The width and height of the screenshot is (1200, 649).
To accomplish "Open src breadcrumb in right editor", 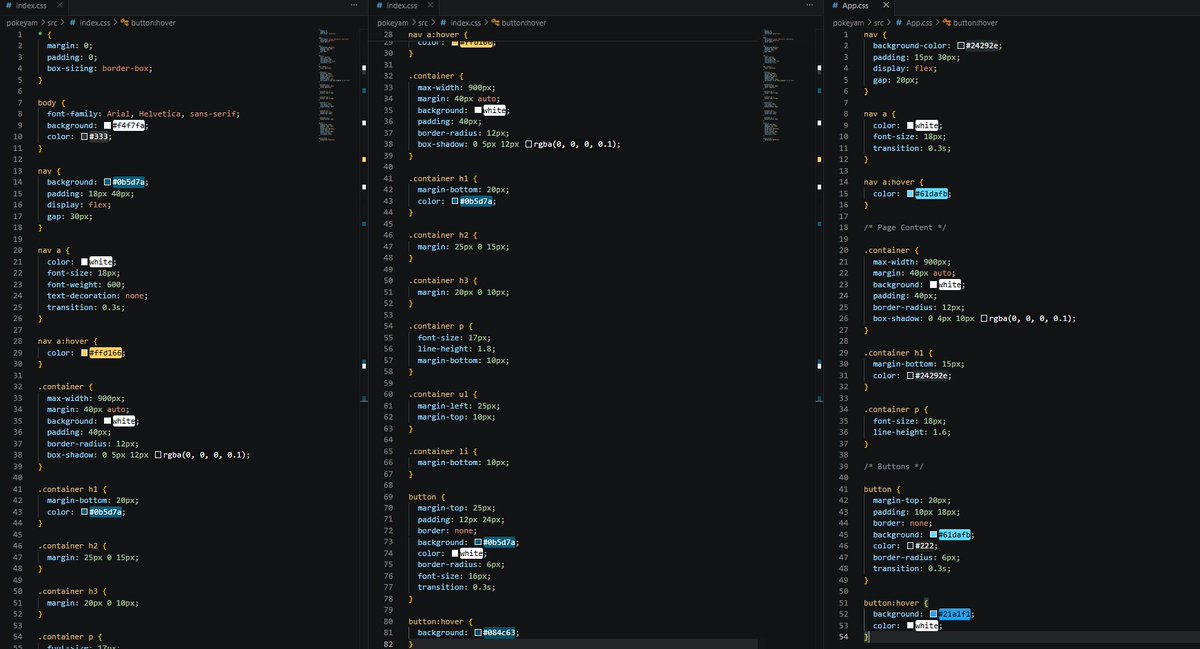I will coord(879,21).
